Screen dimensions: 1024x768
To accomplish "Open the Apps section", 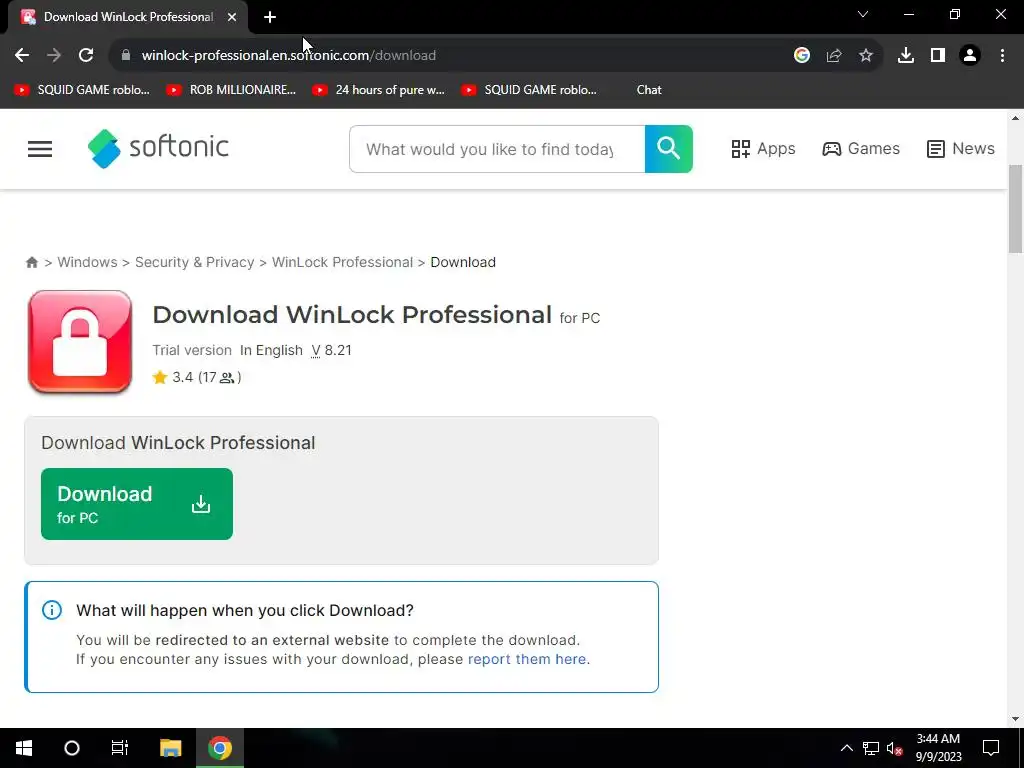I will tap(763, 149).
